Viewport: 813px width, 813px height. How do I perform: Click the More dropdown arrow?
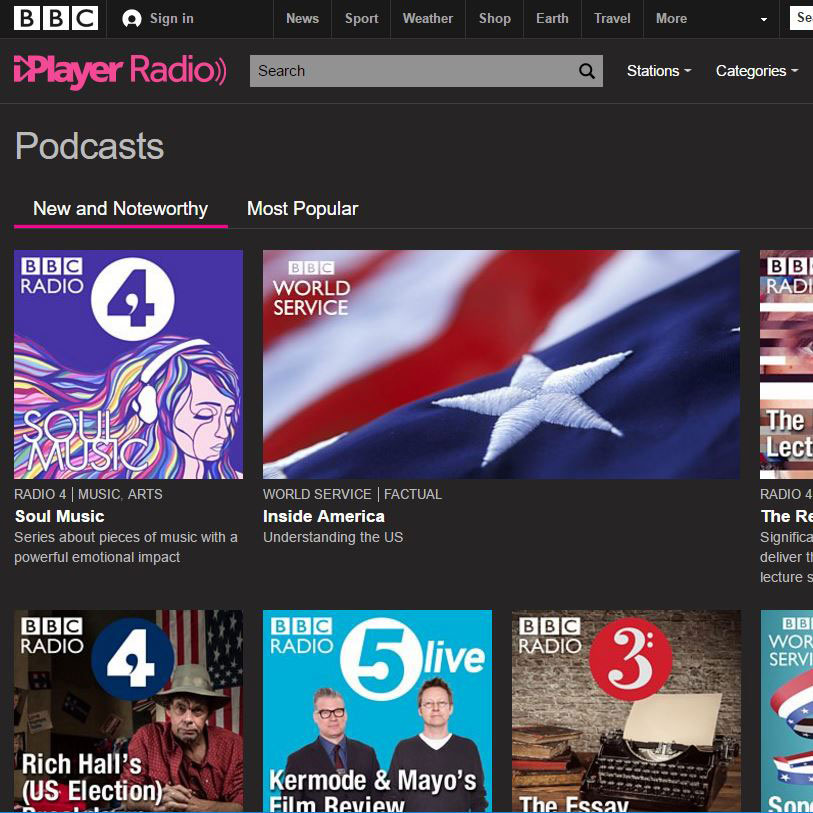pyautogui.click(x=764, y=20)
